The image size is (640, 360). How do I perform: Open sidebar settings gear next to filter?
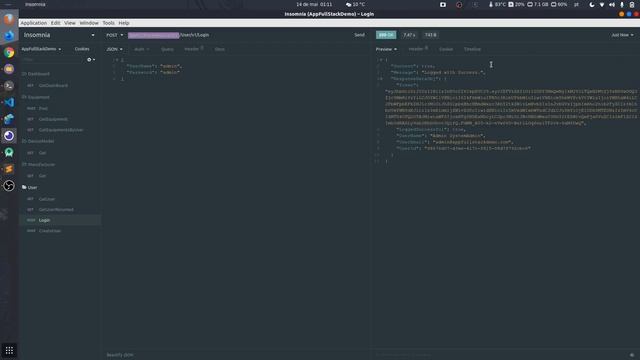pyautogui.click(x=90, y=60)
